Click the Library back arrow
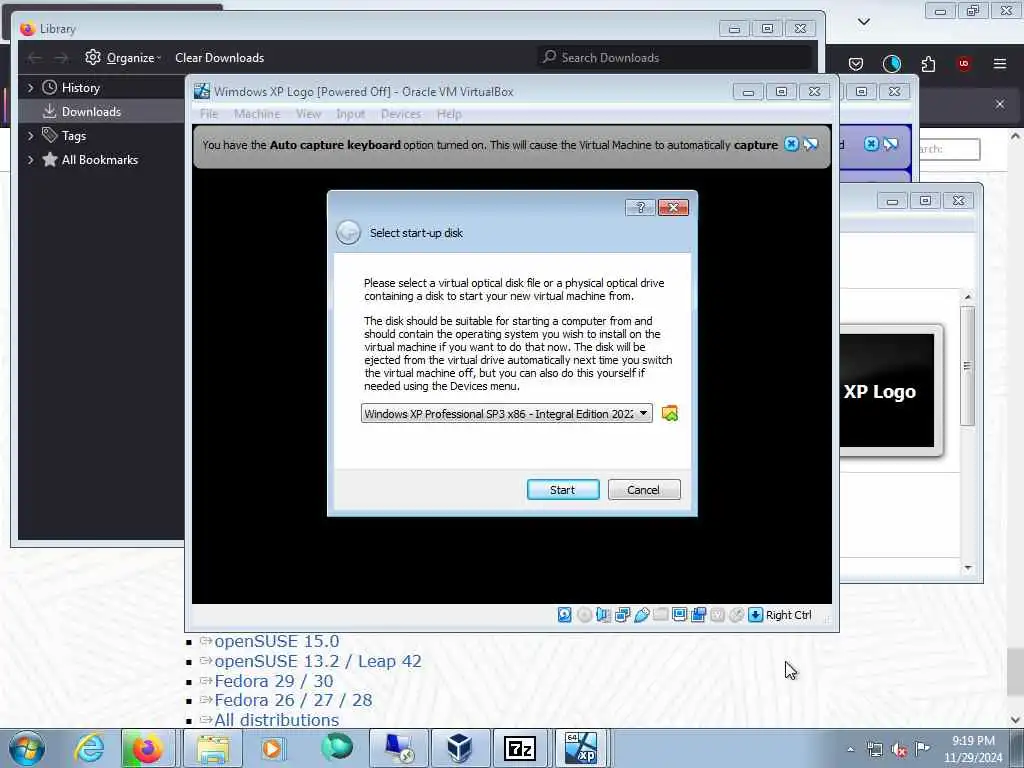1024x768 pixels. pyautogui.click(x=35, y=58)
